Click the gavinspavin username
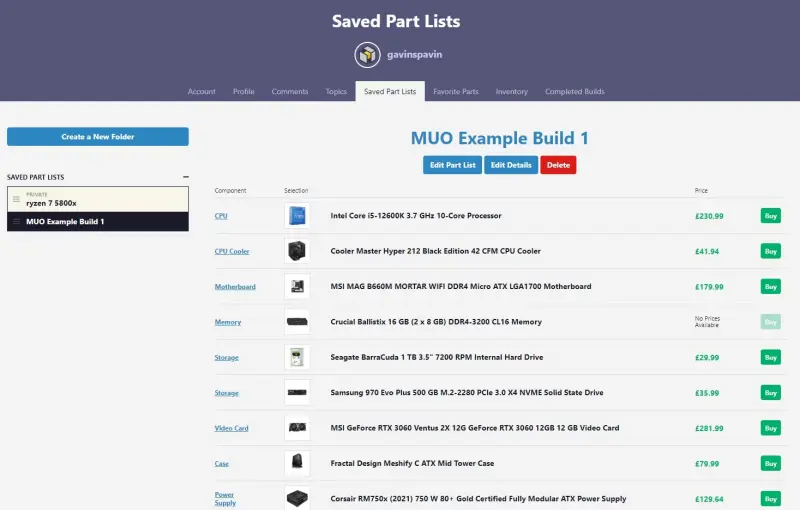800x510 pixels. [414, 55]
